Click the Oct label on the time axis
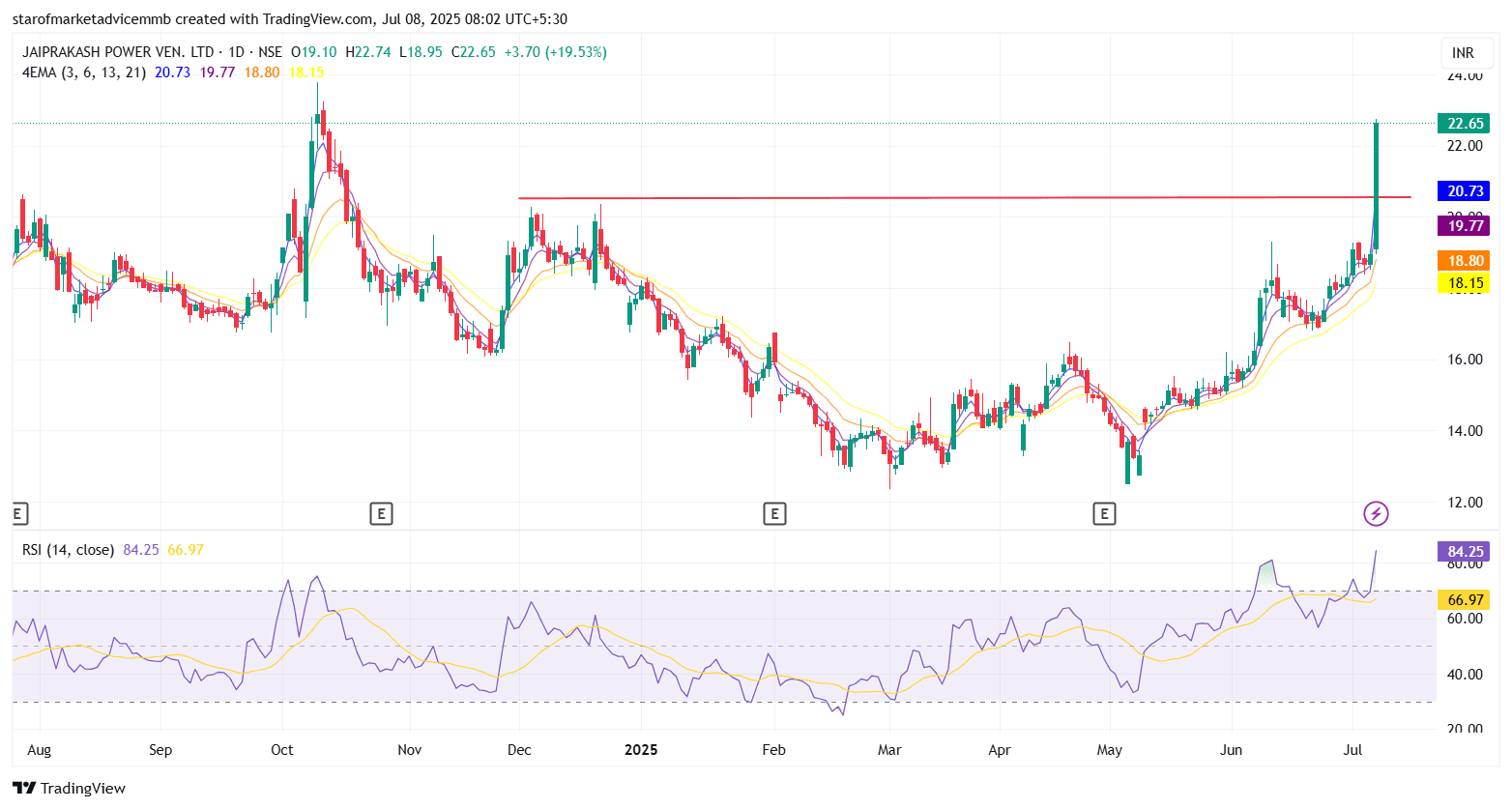This screenshot has height=809, width=1512. tap(282, 750)
